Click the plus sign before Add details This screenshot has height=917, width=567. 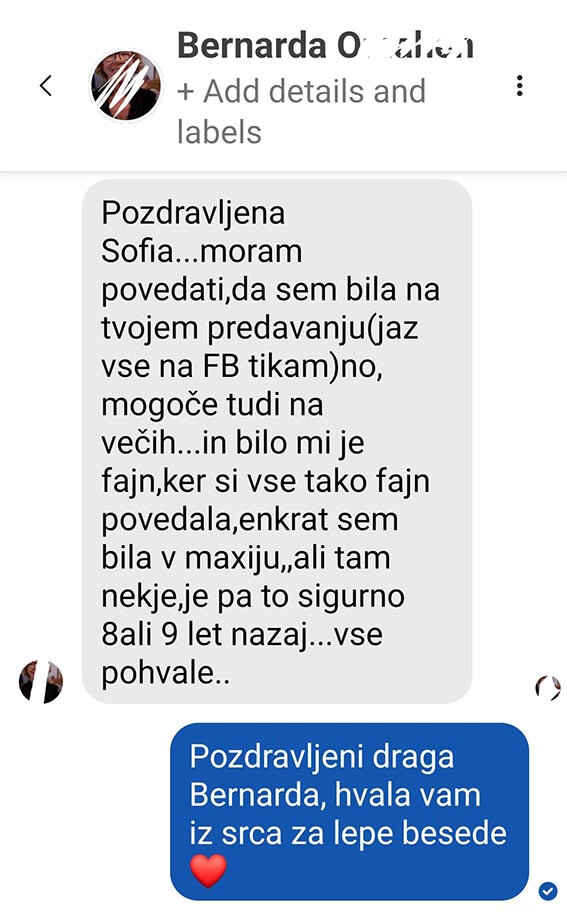185,92
